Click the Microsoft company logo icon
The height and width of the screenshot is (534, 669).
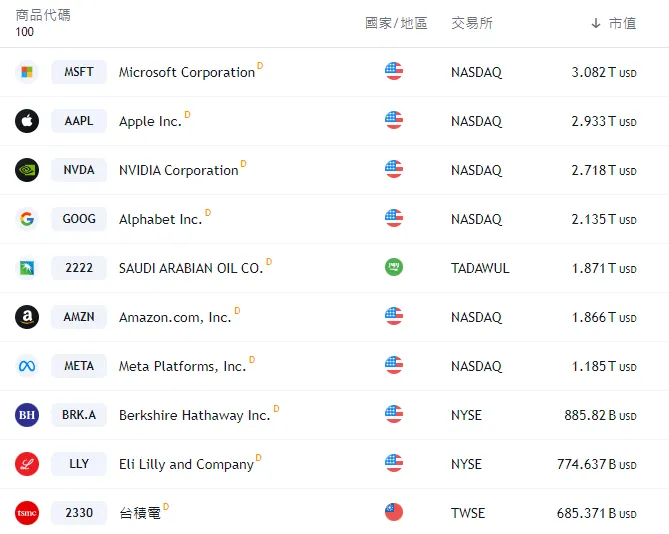[27, 72]
